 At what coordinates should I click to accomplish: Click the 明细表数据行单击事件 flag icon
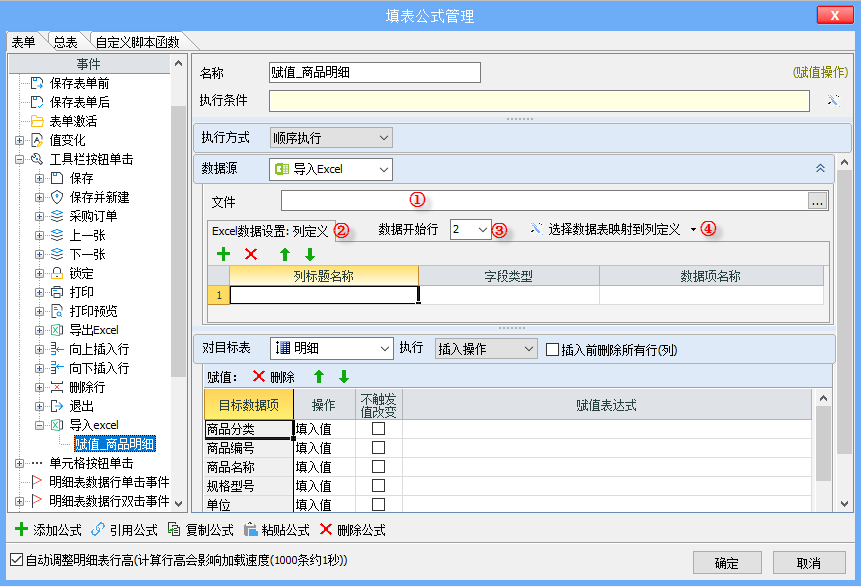coord(37,482)
